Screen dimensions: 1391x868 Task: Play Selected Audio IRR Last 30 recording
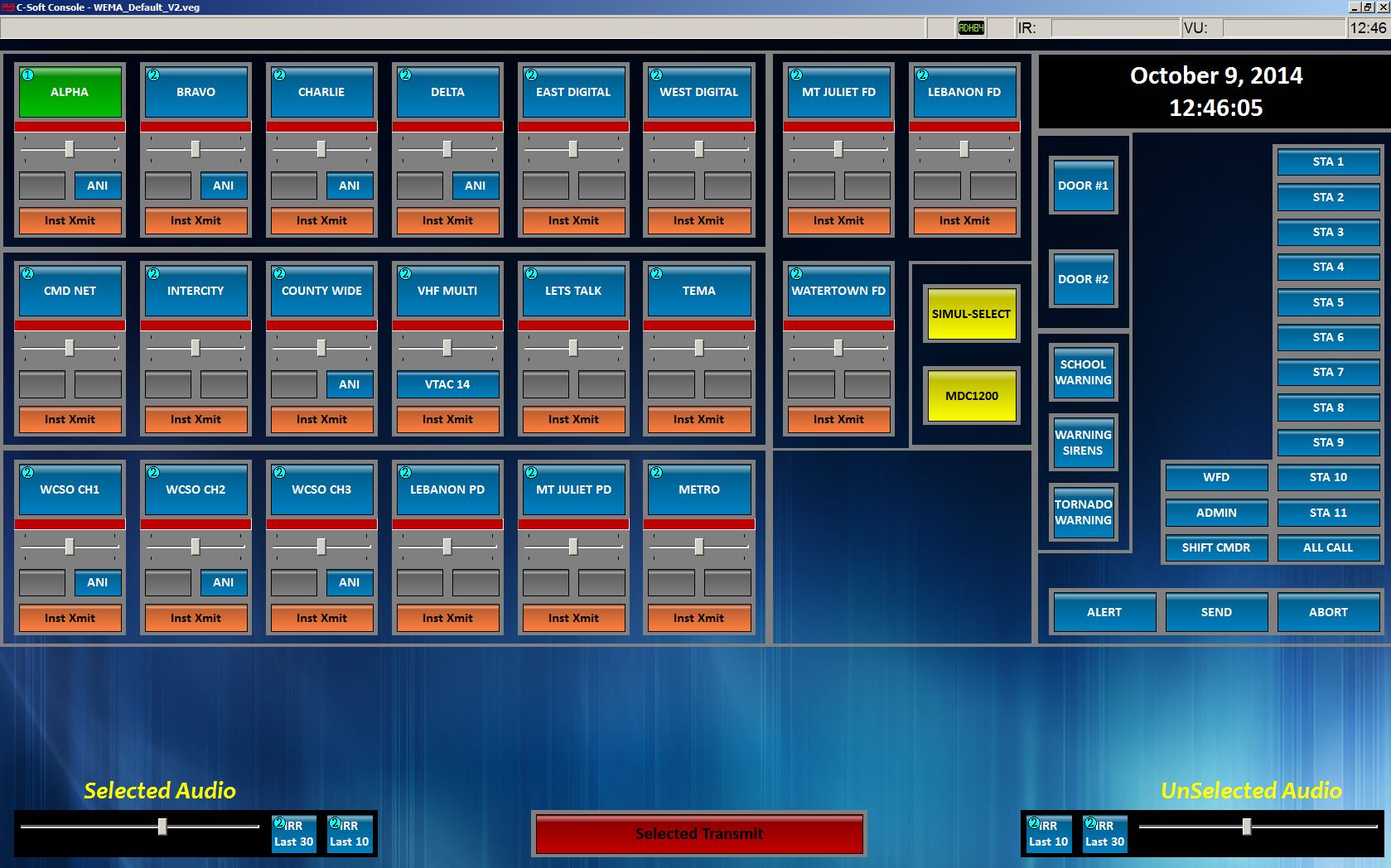pos(293,833)
